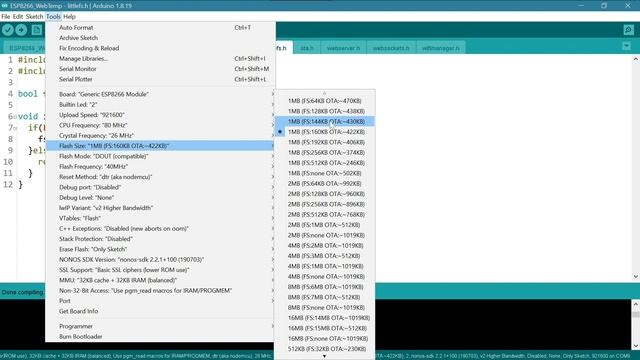
Task: Expand Erase Flash Only Sketch submenu
Action: pyautogui.click(x=160, y=249)
